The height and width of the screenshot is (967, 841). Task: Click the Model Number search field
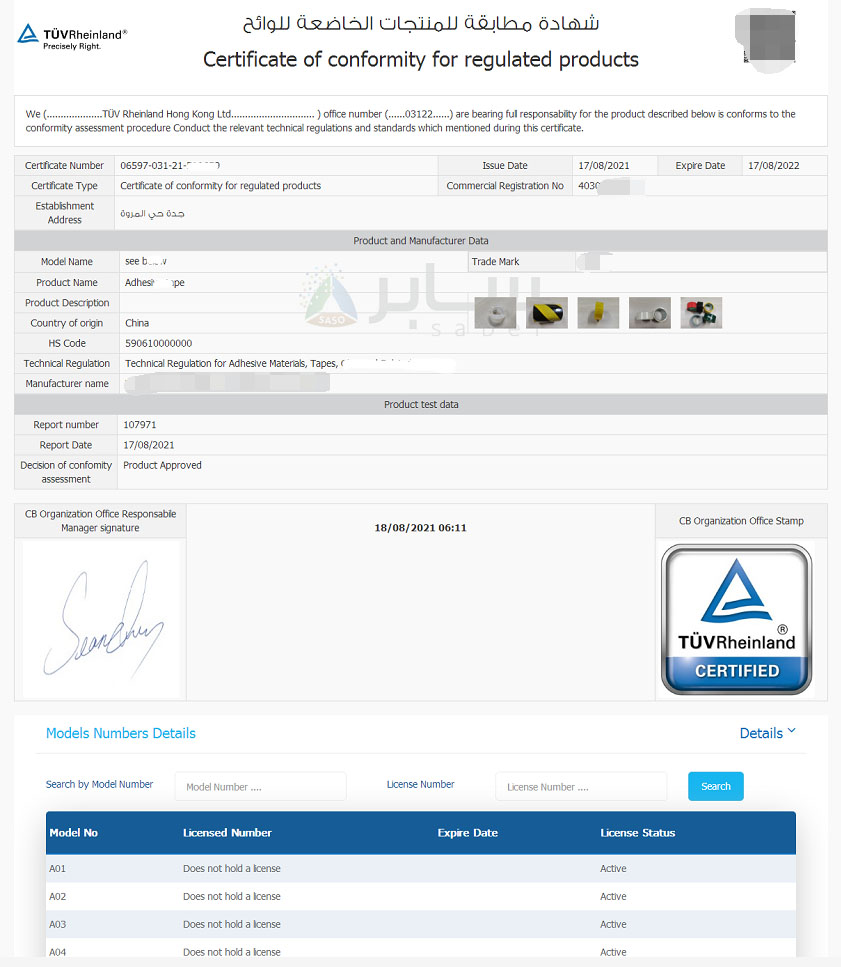point(260,787)
